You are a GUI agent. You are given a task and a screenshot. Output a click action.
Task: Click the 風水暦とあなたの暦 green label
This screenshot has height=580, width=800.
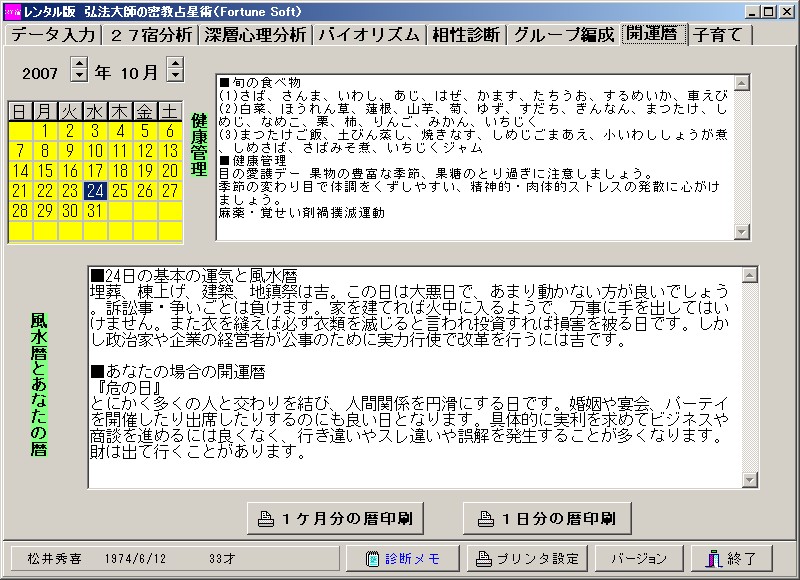39,384
